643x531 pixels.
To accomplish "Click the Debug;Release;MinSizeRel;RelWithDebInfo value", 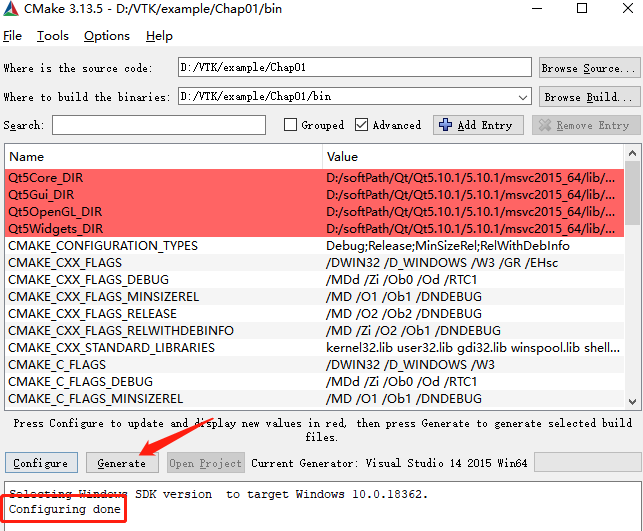I will (448, 246).
